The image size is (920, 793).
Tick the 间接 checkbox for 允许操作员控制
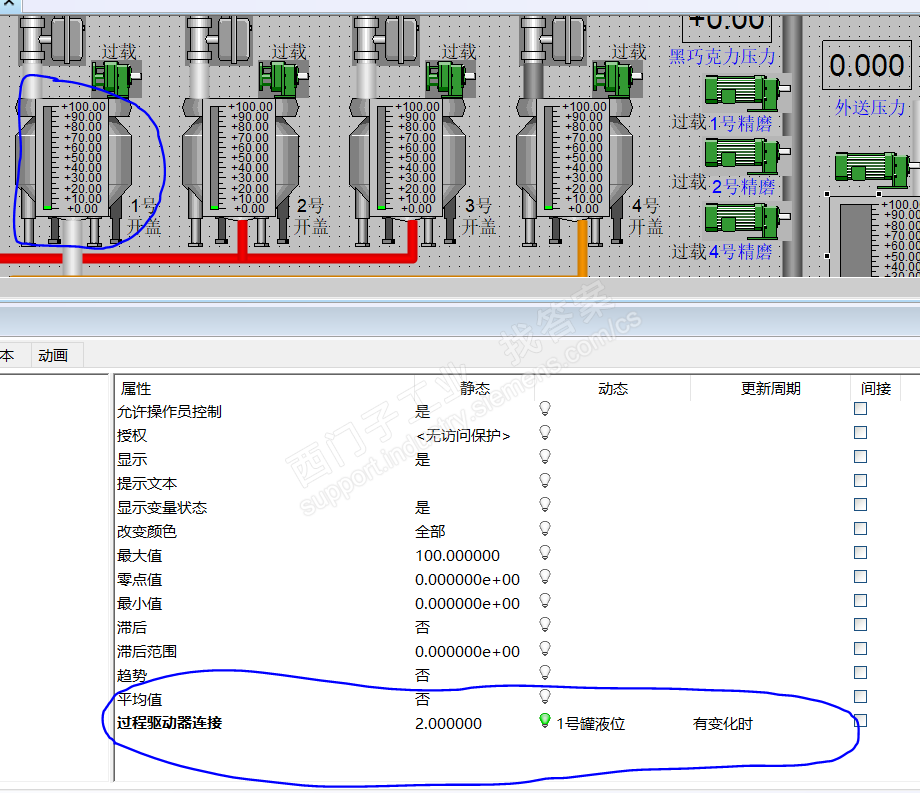(x=860, y=409)
